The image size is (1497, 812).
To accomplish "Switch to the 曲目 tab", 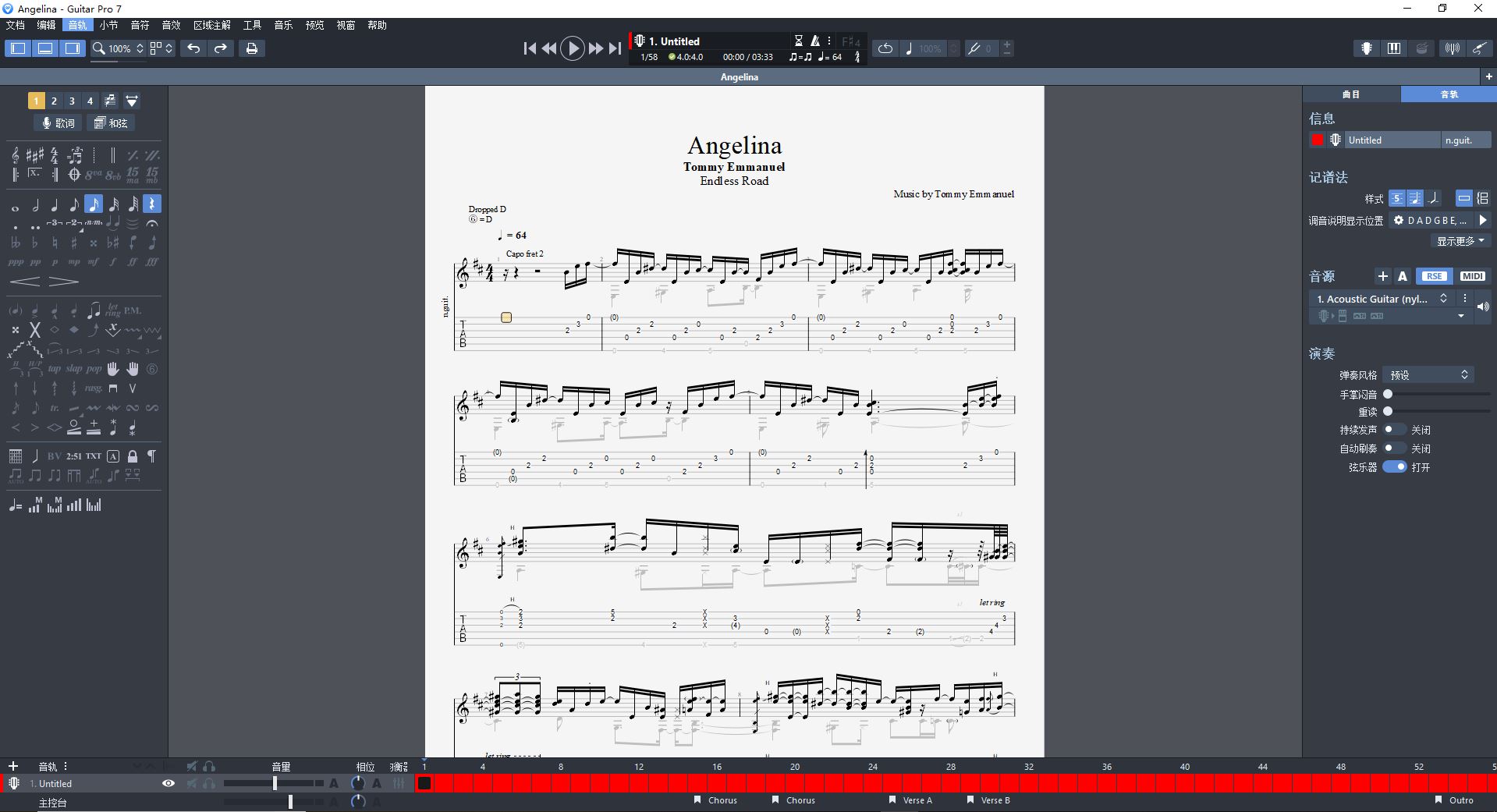I will click(1351, 94).
